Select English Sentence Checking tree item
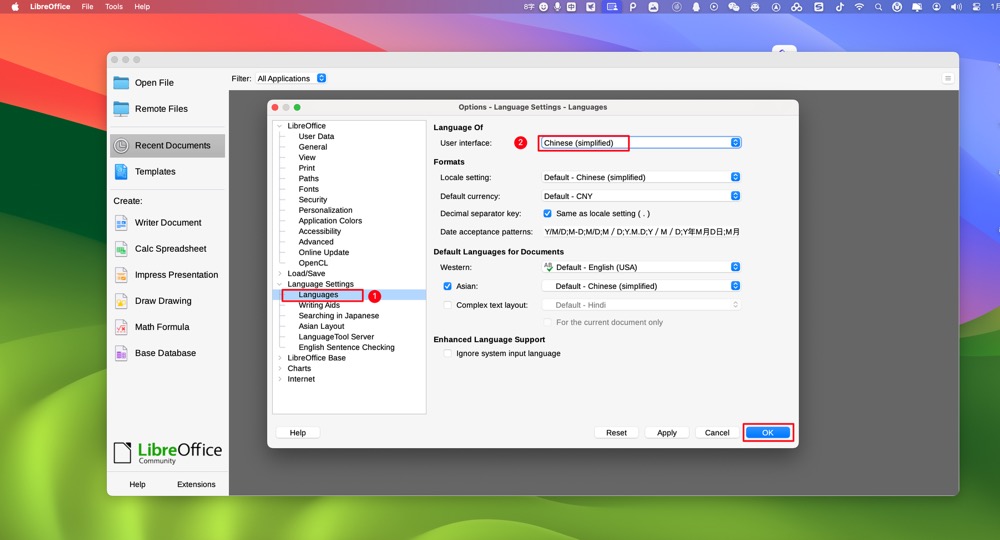Screen dimensions: 1000x540 pyautogui.click(x=346, y=347)
